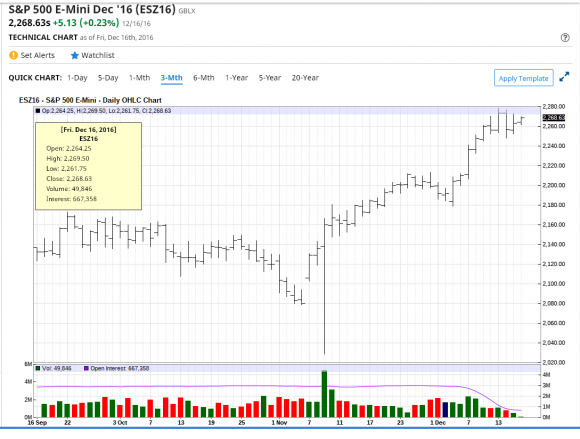Click the '3 Oct' date axis label
Image resolution: width=580 pixels, height=439 pixels.
pos(120,423)
